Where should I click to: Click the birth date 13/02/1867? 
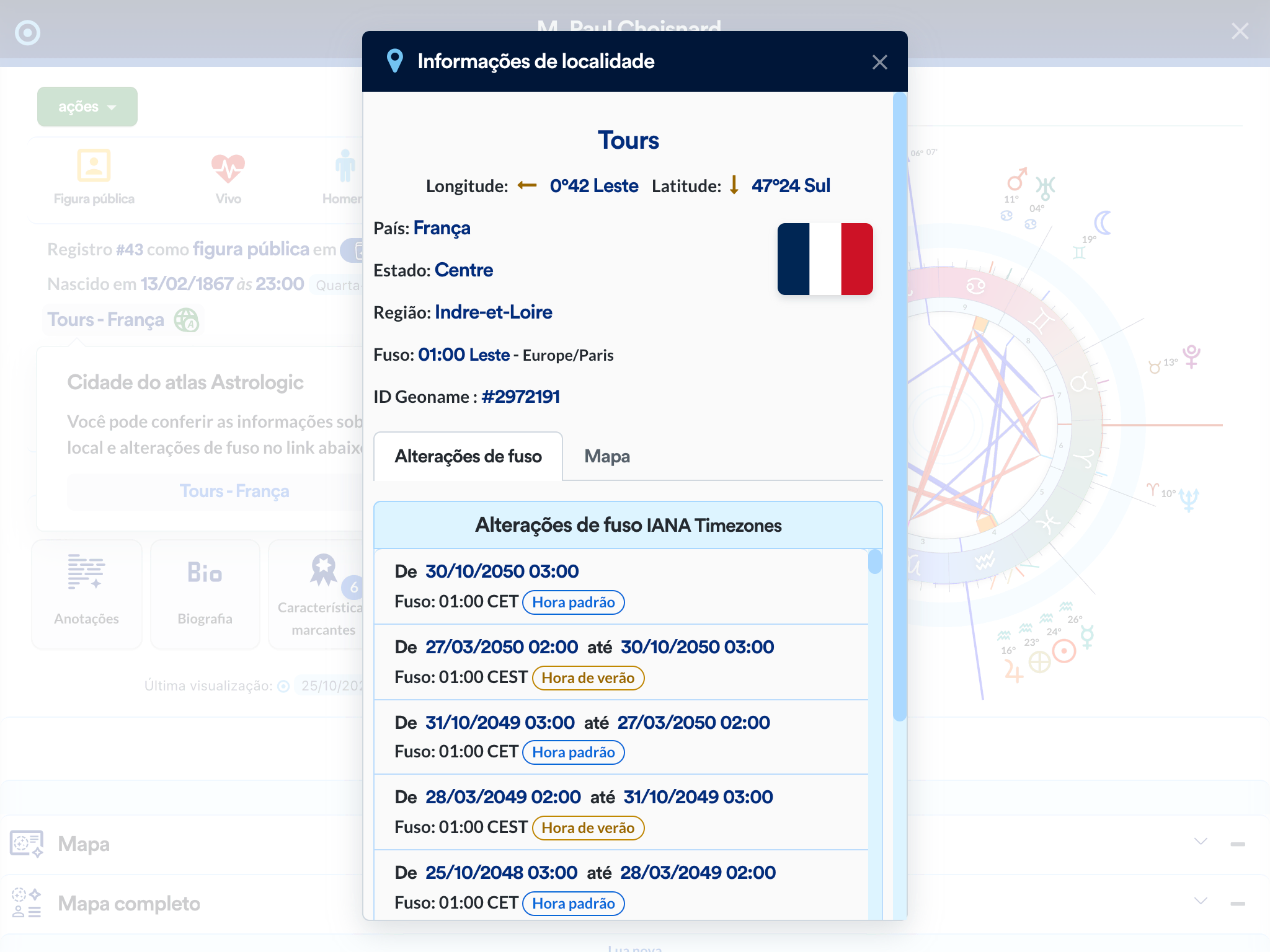(187, 284)
